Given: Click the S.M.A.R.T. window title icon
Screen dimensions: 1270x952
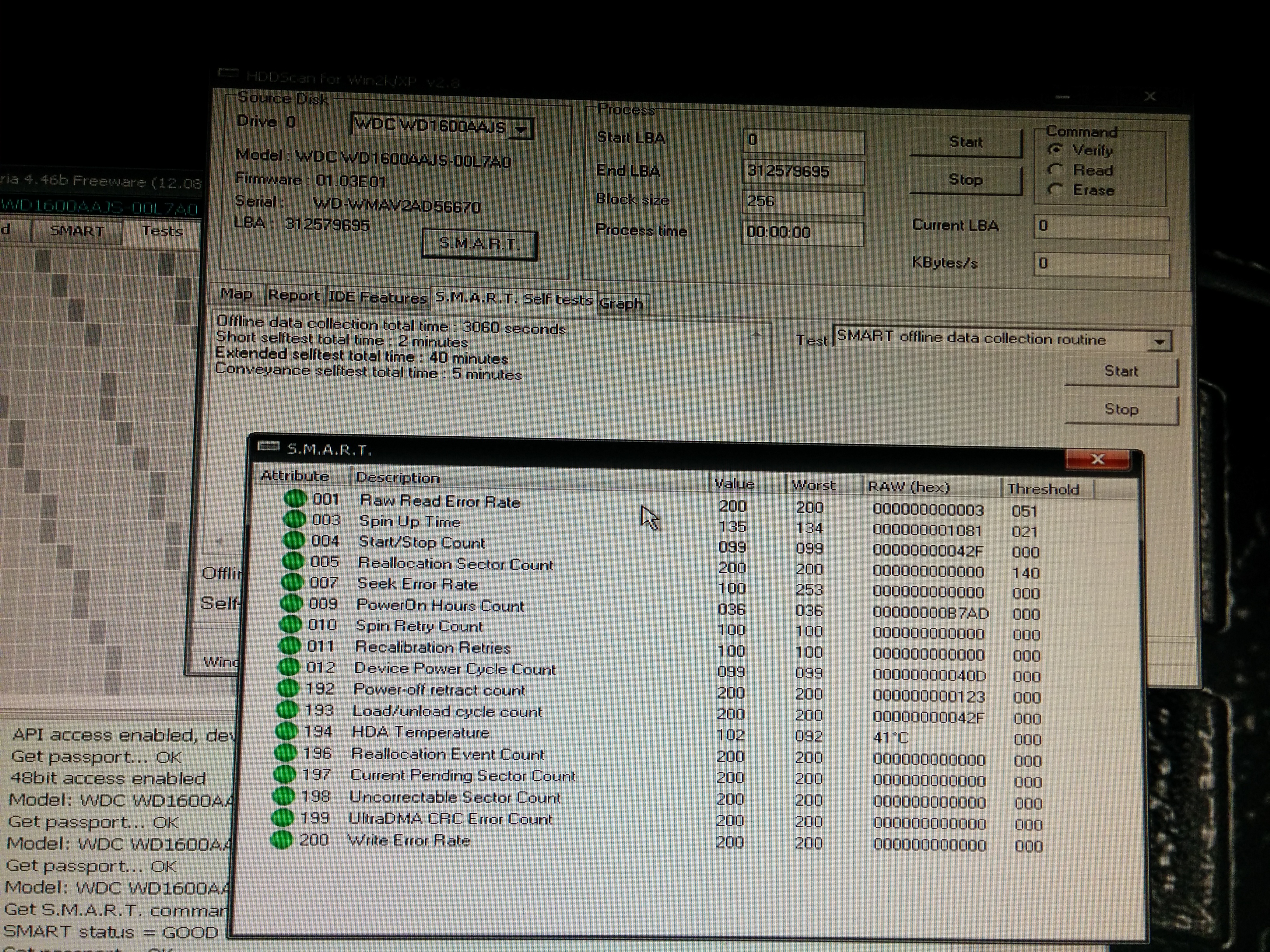Looking at the screenshot, I should coord(268,446).
